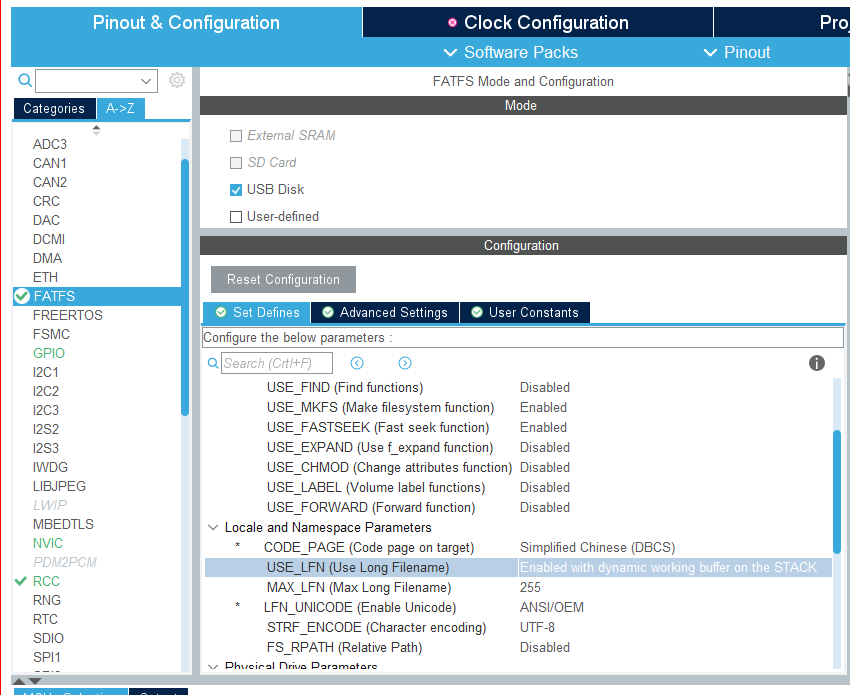
Task: Toggle the External SRAM checkbox
Action: pyautogui.click(x=236, y=136)
